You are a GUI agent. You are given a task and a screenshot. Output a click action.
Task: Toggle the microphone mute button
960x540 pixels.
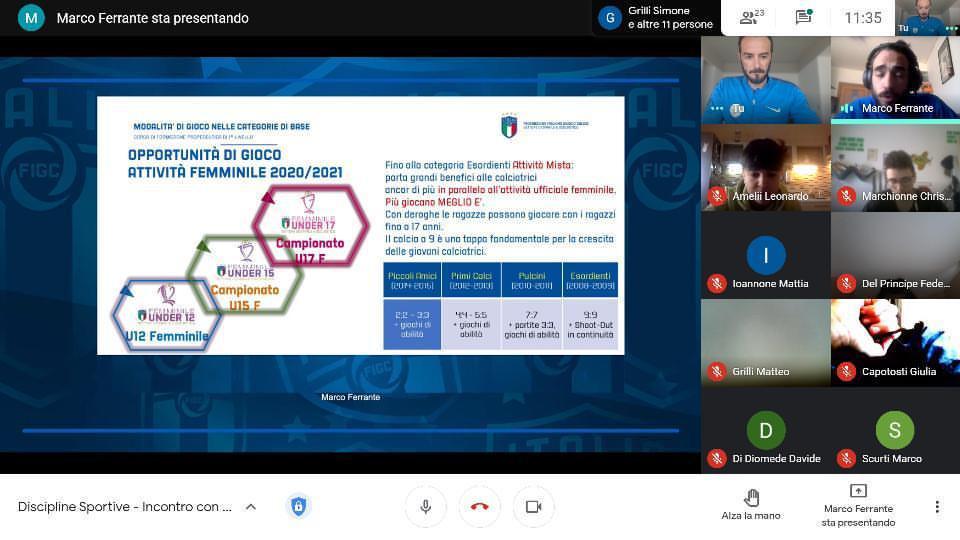pyautogui.click(x=425, y=507)
